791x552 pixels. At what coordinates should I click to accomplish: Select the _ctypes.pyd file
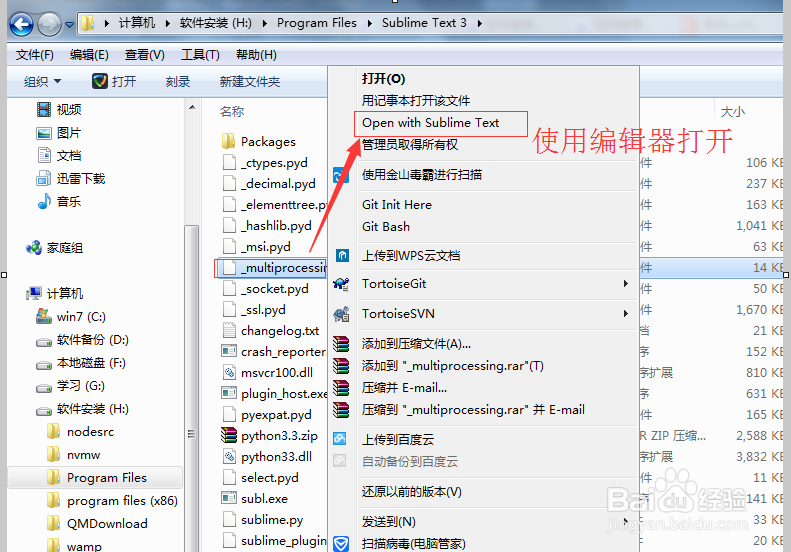(264, 162)
